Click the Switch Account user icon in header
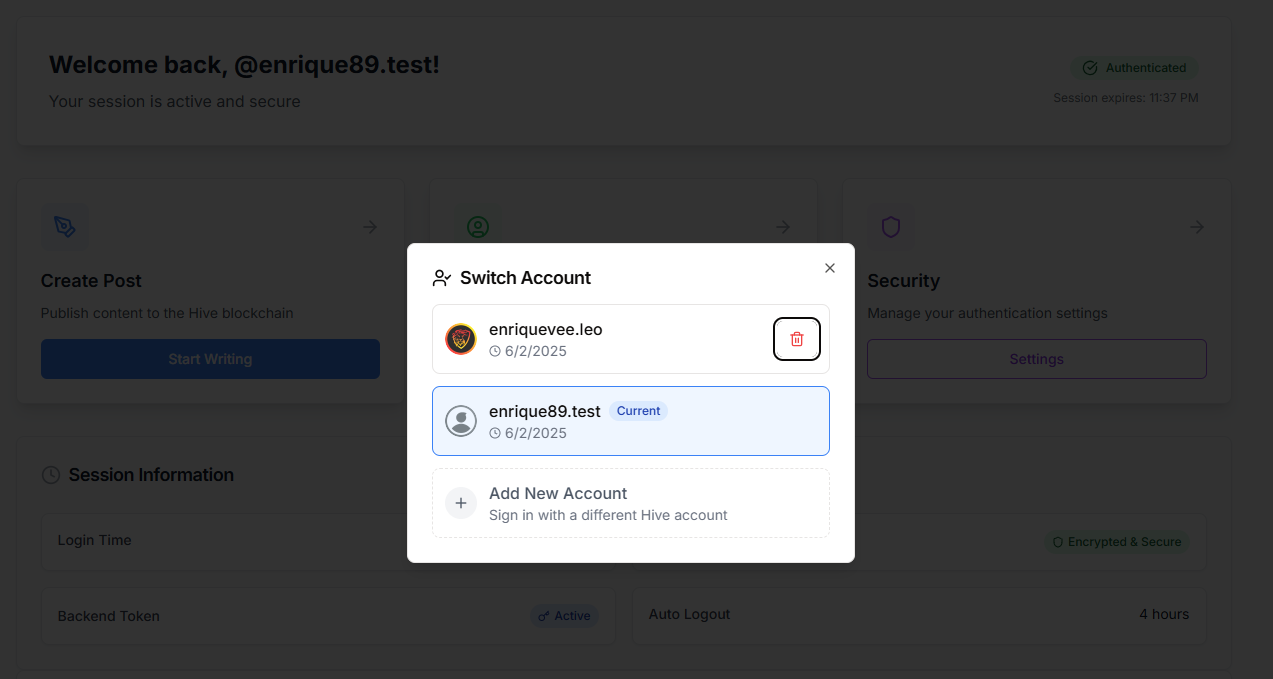 click(442, 278)
